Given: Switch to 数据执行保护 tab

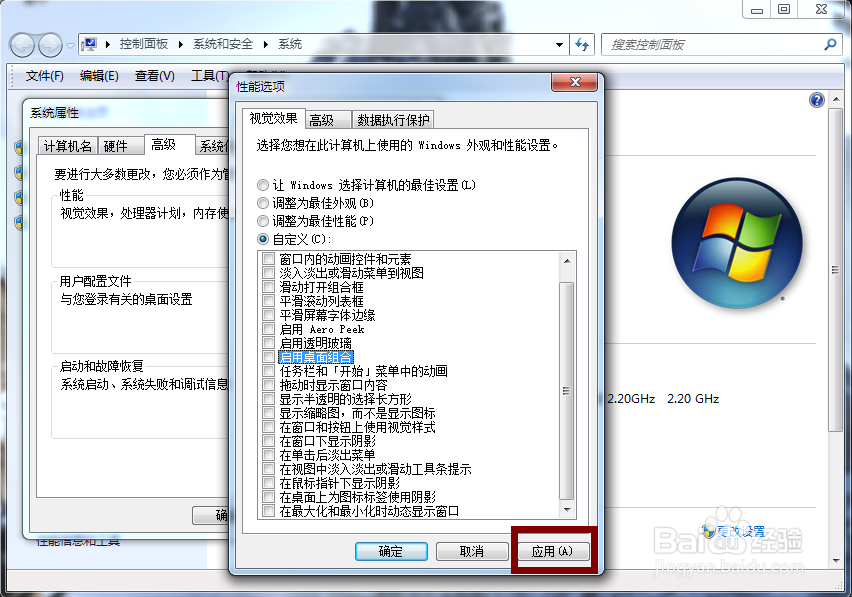Looking at the screenshot, I should click(393, 120).
